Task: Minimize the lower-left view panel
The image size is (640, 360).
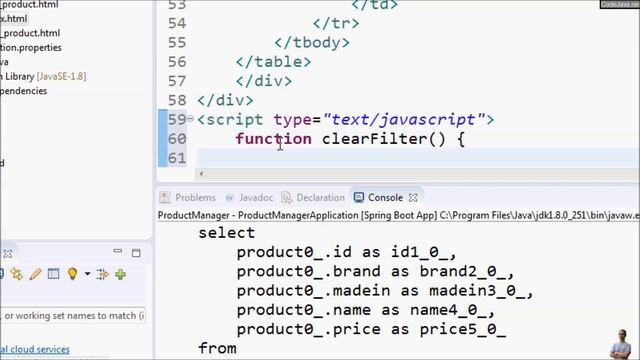Action: tap(118, 251)
